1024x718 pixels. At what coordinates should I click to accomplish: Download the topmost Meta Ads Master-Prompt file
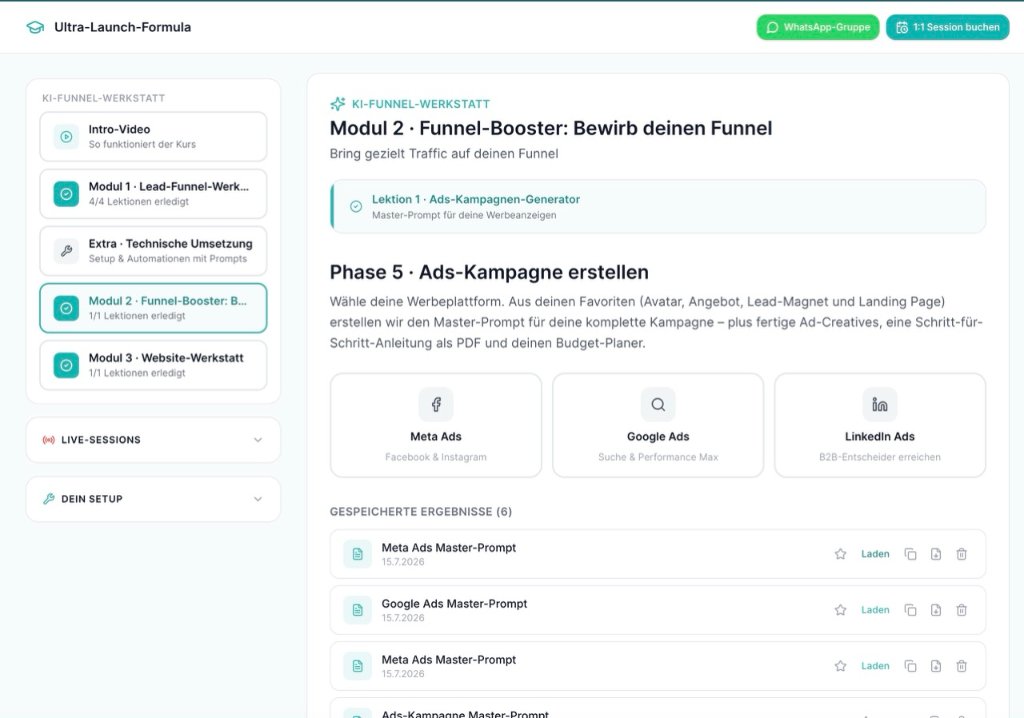(x=936, y=554)
